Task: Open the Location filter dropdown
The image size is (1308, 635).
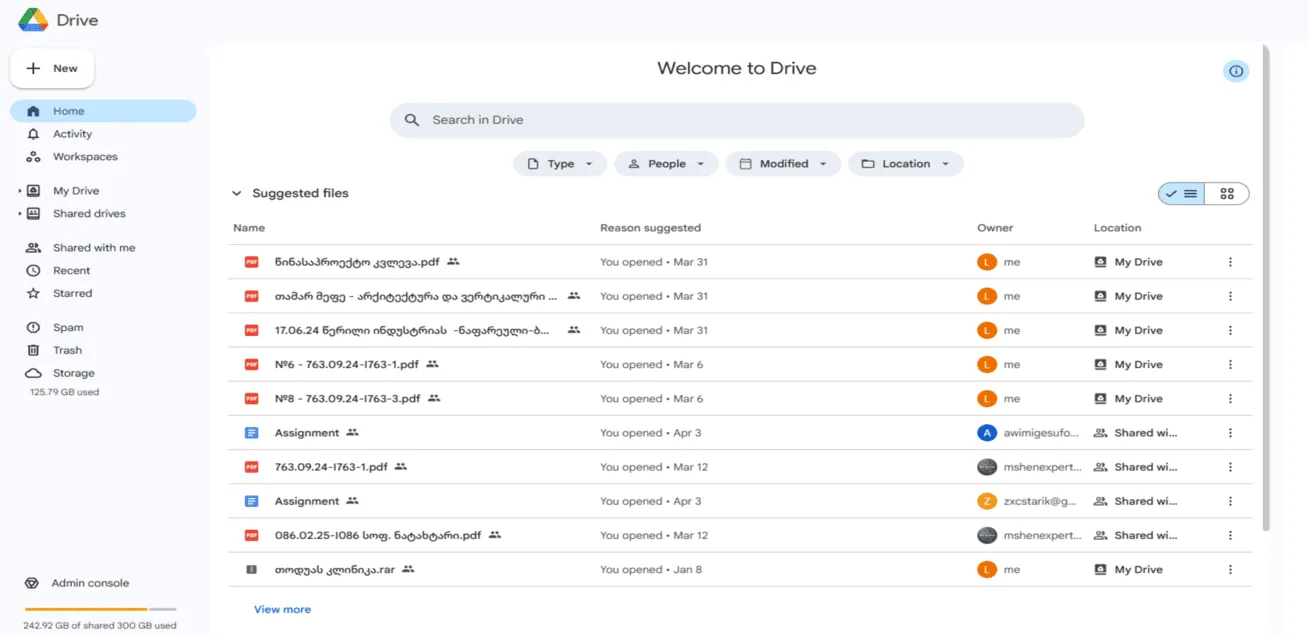Action: pyautogui.click(x=906, y=164)
